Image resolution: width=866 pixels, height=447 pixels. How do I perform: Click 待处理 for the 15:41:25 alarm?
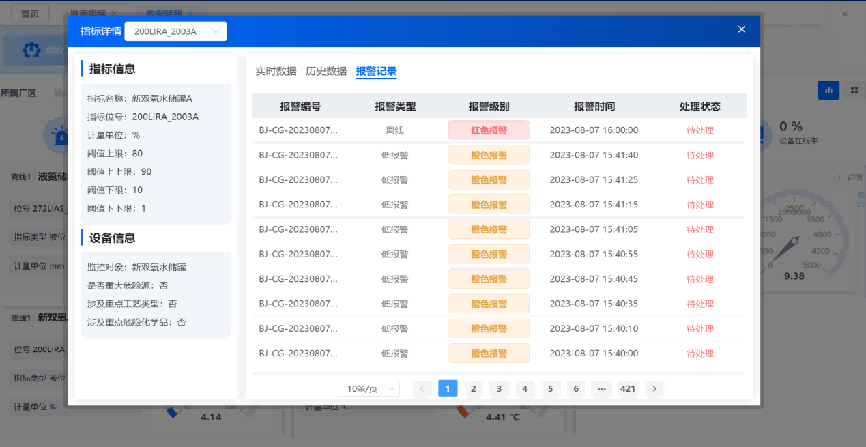pos(700,180)
